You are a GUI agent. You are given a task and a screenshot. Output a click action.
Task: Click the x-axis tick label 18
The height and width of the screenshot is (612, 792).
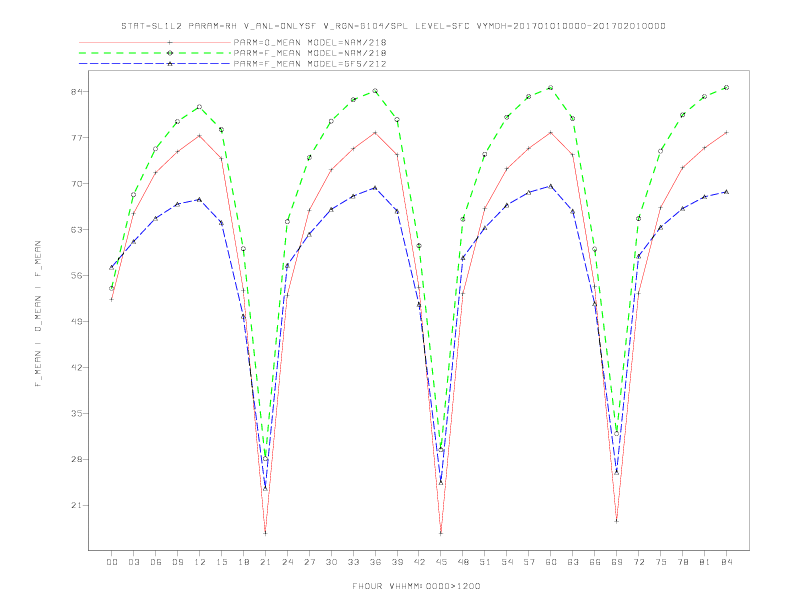[x=243, y=562]
